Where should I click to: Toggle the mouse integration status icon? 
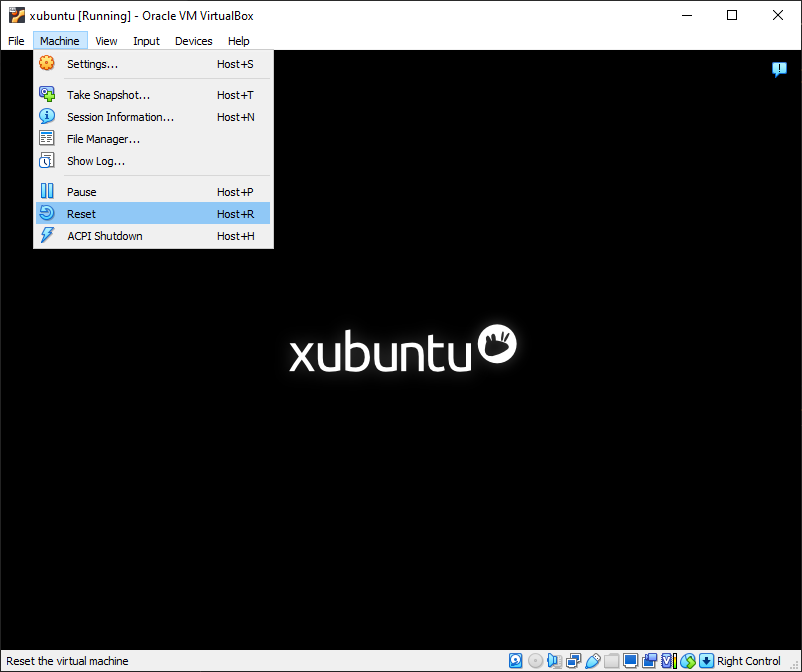(x=687, y=661)
